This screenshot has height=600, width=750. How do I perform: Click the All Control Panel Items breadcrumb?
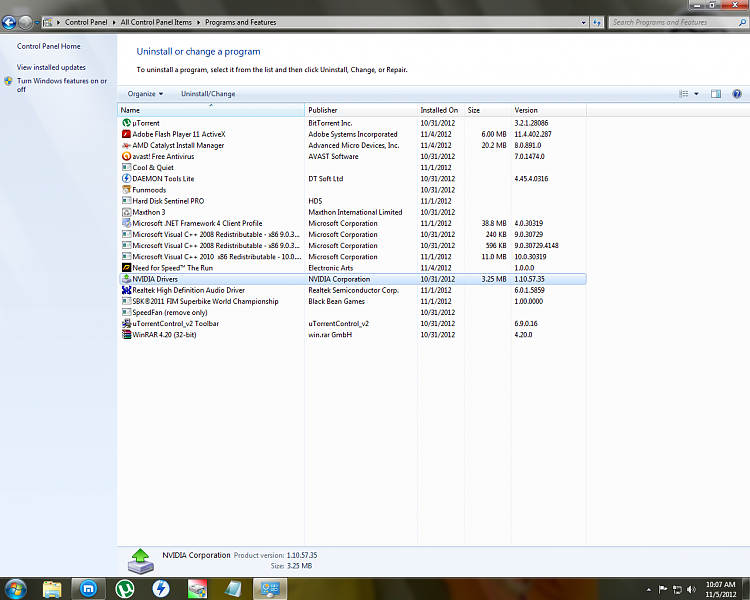click(156, 22)
